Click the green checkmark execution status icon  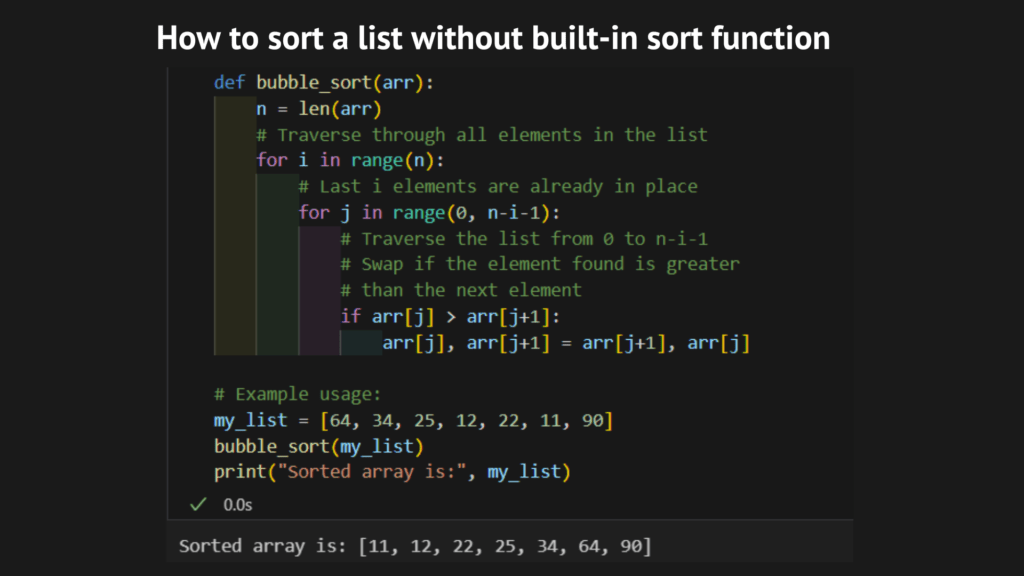(196, 505)
